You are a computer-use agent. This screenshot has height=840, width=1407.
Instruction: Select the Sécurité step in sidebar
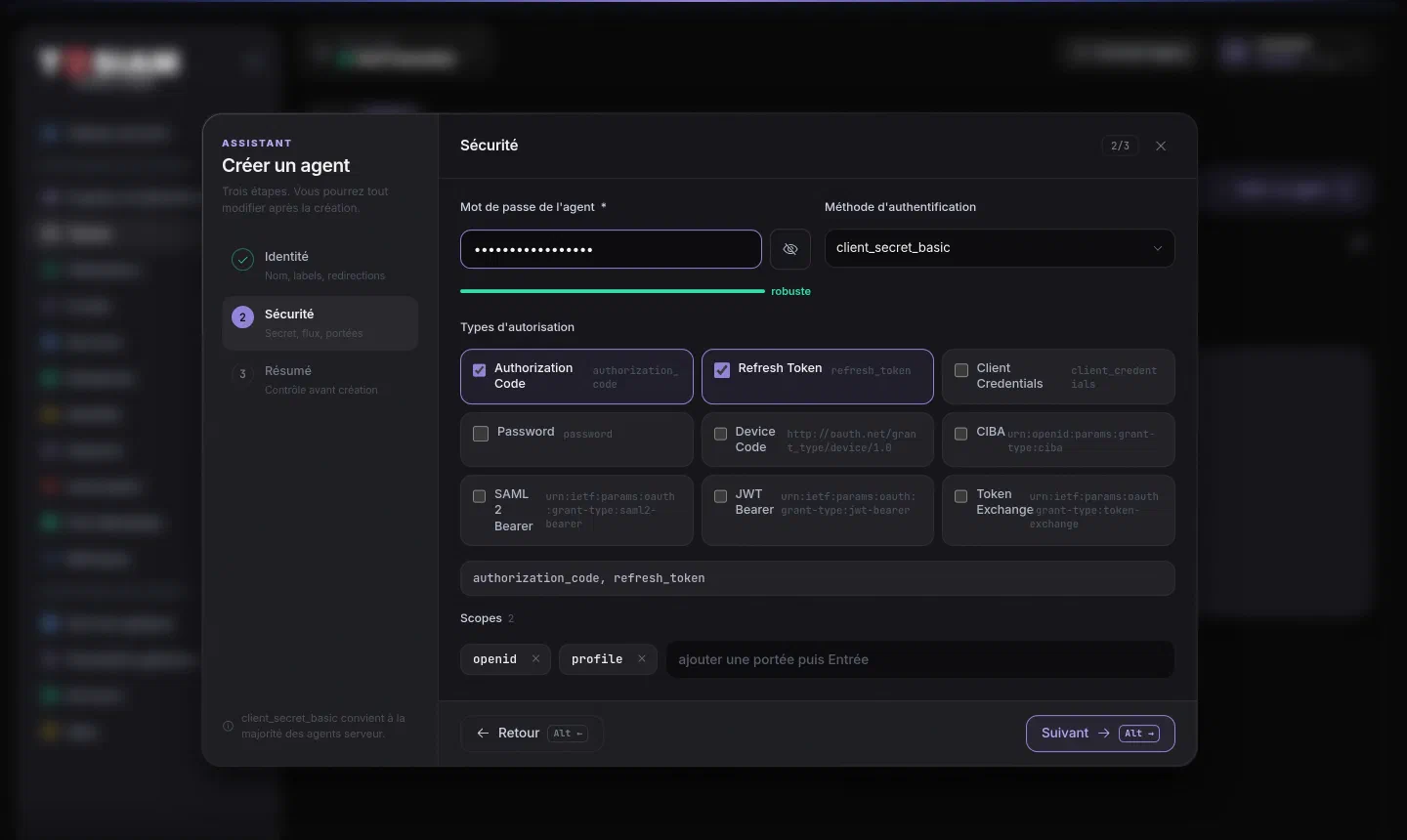pos(320,323)
